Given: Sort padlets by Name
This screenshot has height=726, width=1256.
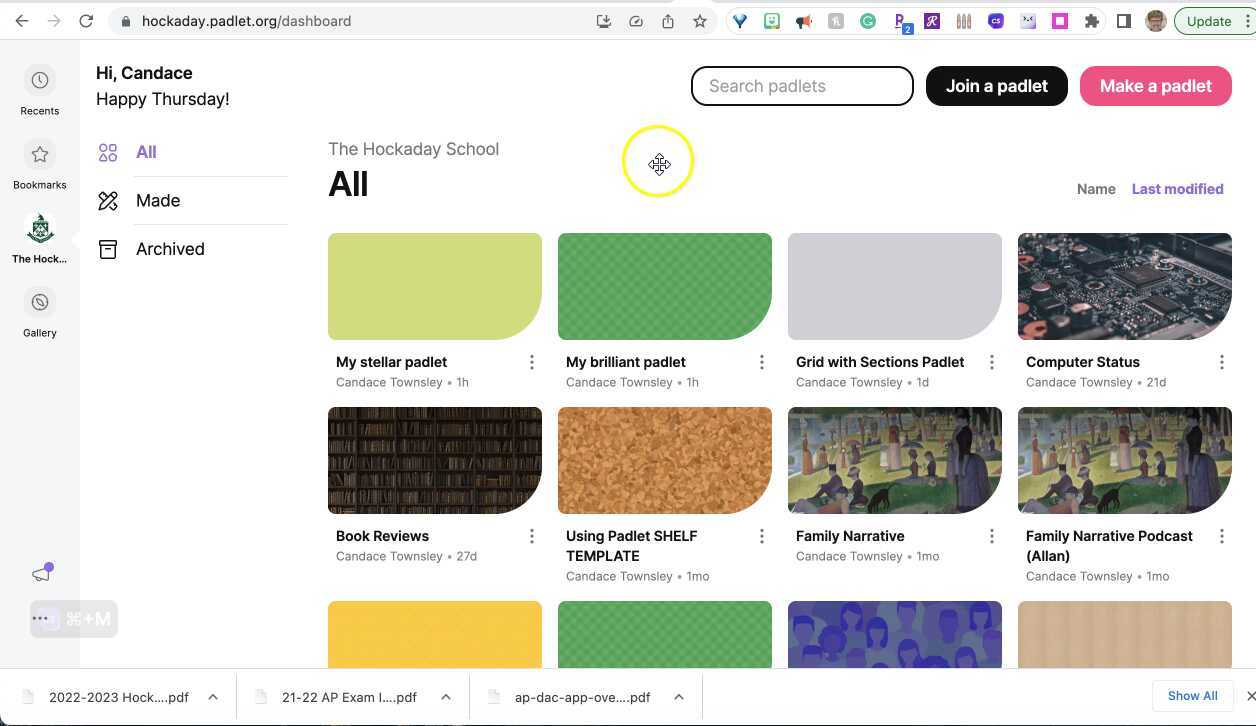Looking at the screenshot, I should pos(1095,189).
